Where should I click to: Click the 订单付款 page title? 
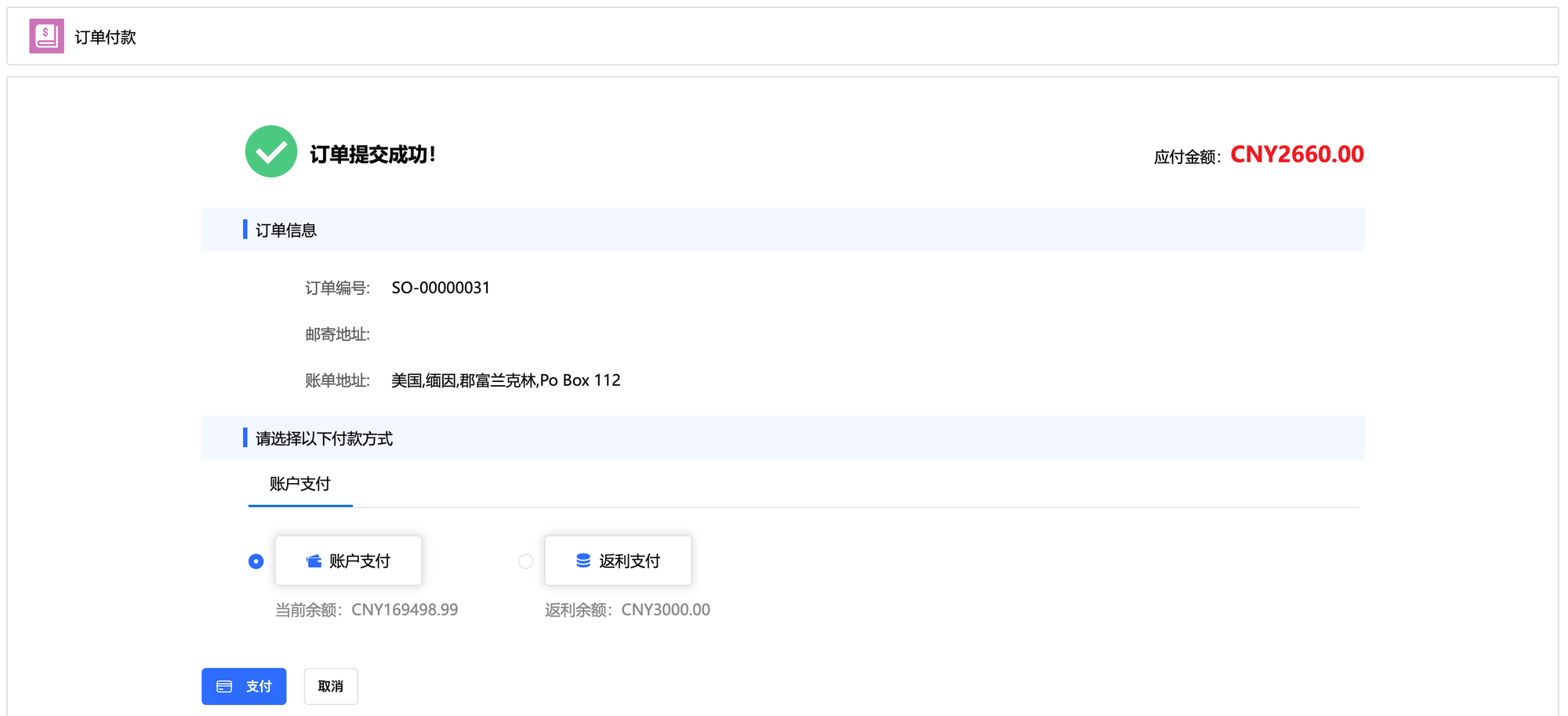(x=105, y=37)
